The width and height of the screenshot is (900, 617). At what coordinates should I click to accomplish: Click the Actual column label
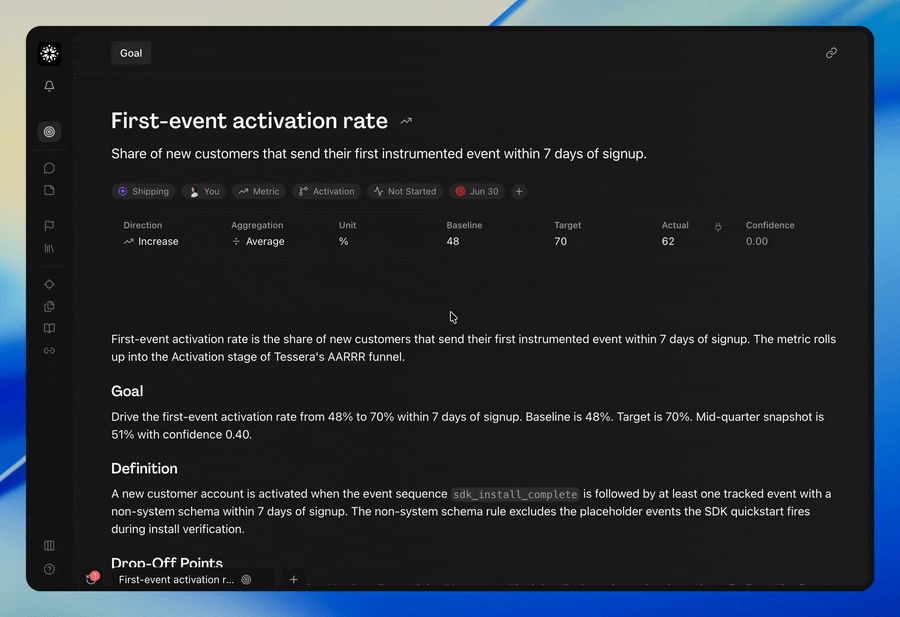tap(675, 226)
